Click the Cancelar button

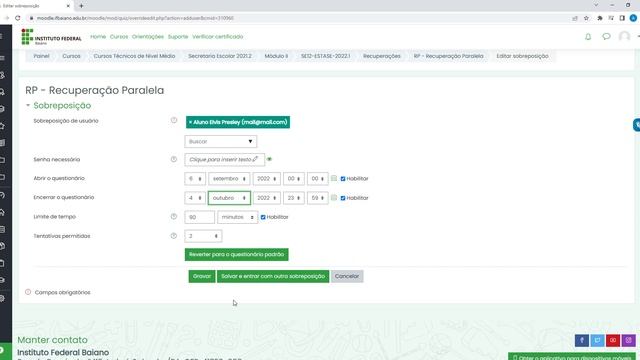pyautogui.click(x=347, y=276)
